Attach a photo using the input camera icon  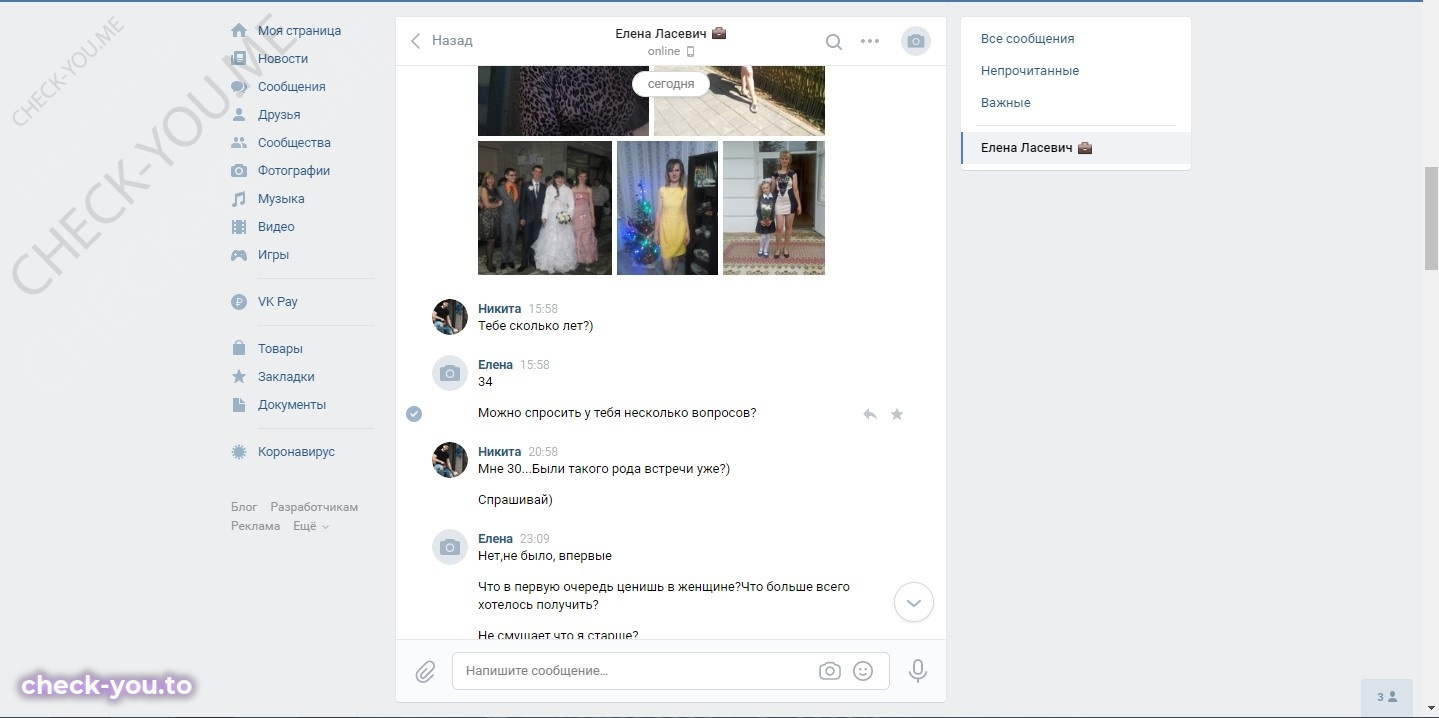pyautogui.click(x=829, y=671)
